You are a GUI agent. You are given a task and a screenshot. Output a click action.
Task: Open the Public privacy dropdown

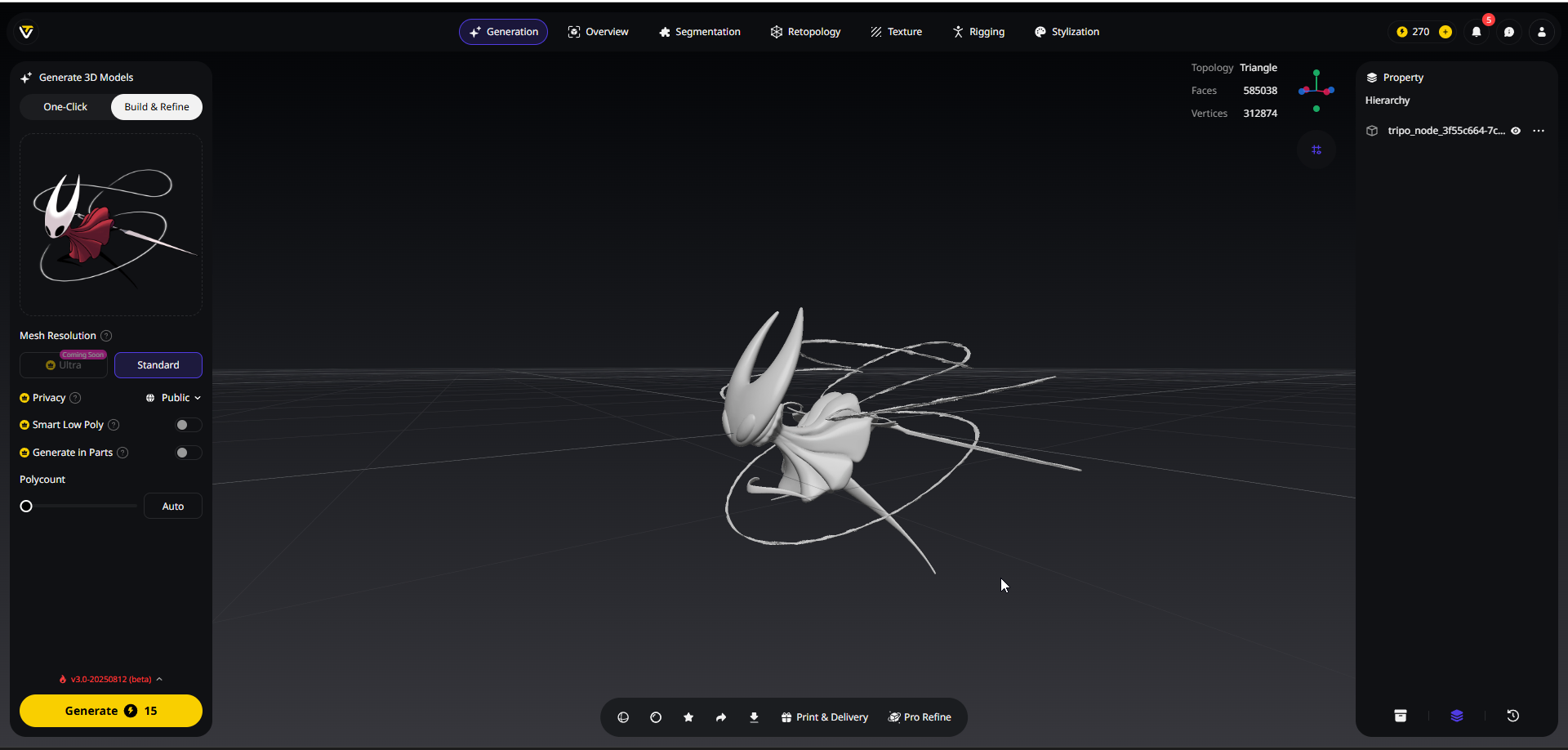coord(173,398)
